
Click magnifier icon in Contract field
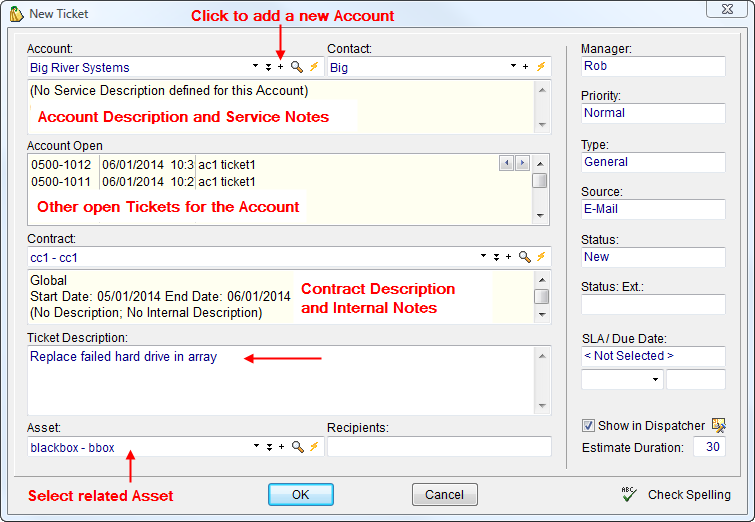(x=524, y=257)
